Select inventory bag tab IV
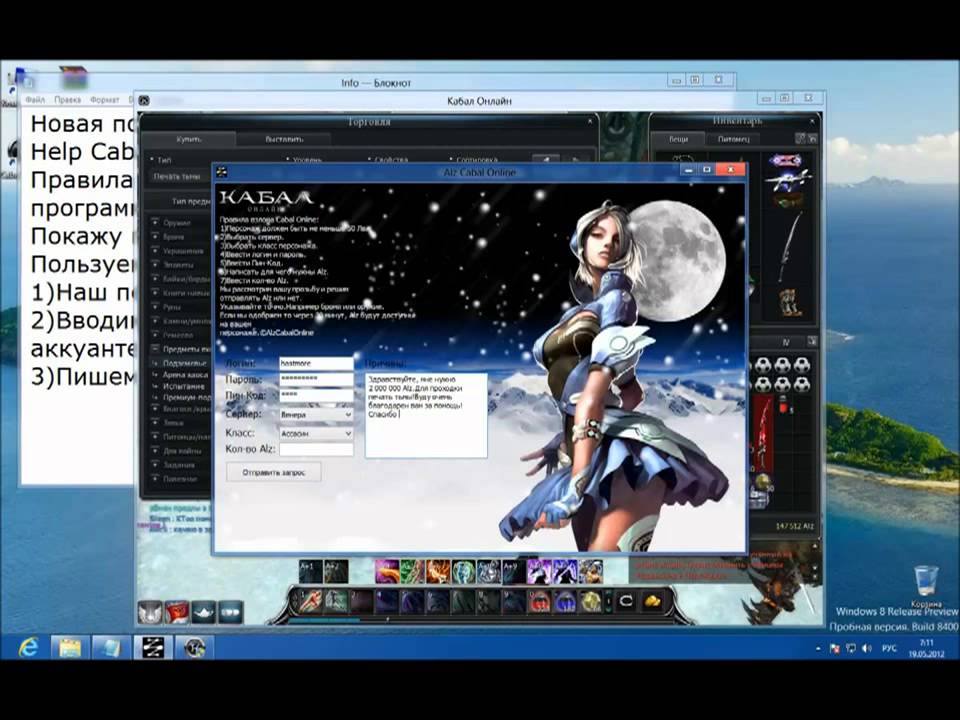 coord(786,342)
